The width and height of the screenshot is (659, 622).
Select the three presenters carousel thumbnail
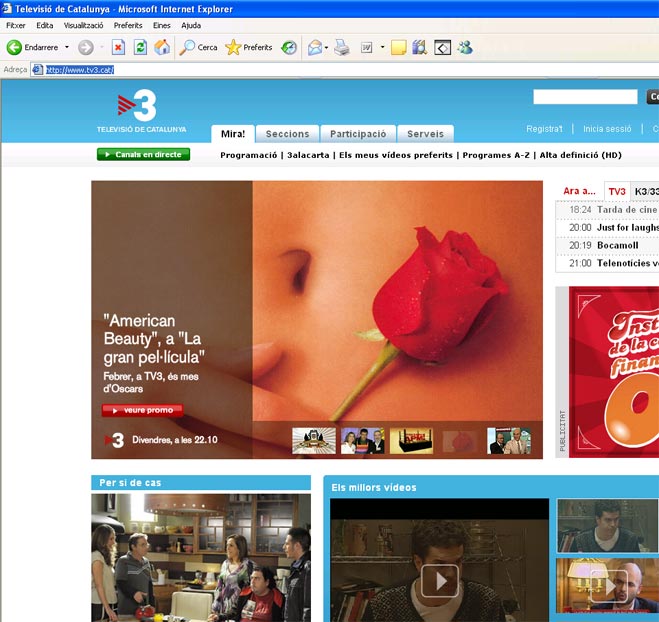363,441
